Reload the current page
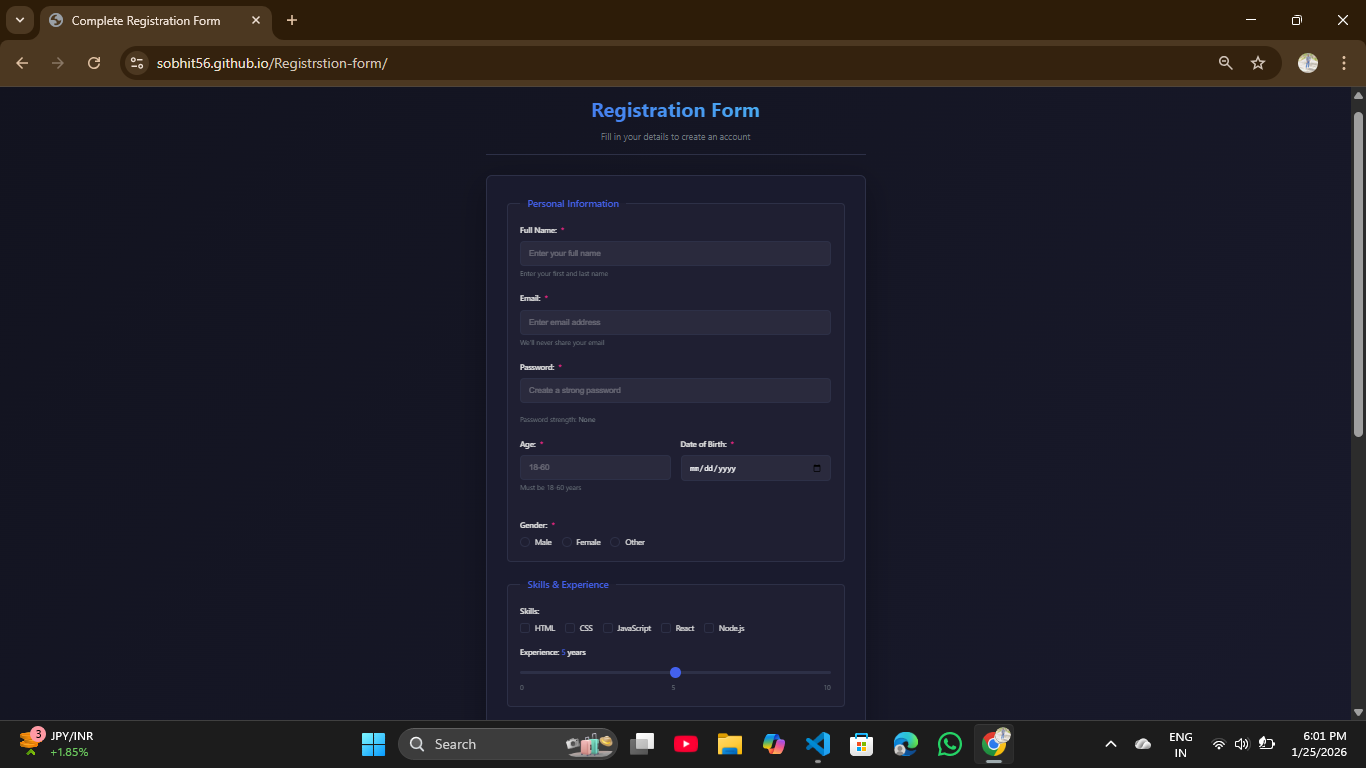 coord(94,62)
